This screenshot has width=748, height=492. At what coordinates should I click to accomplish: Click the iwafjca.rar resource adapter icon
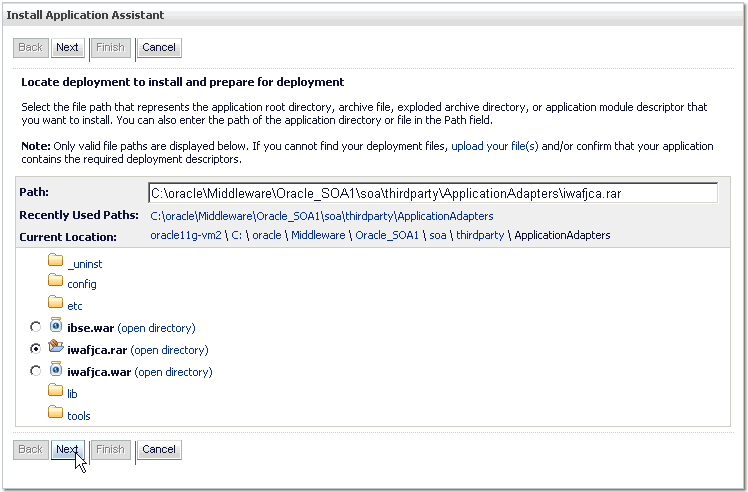pyautogui.click(x=56, y=346)
